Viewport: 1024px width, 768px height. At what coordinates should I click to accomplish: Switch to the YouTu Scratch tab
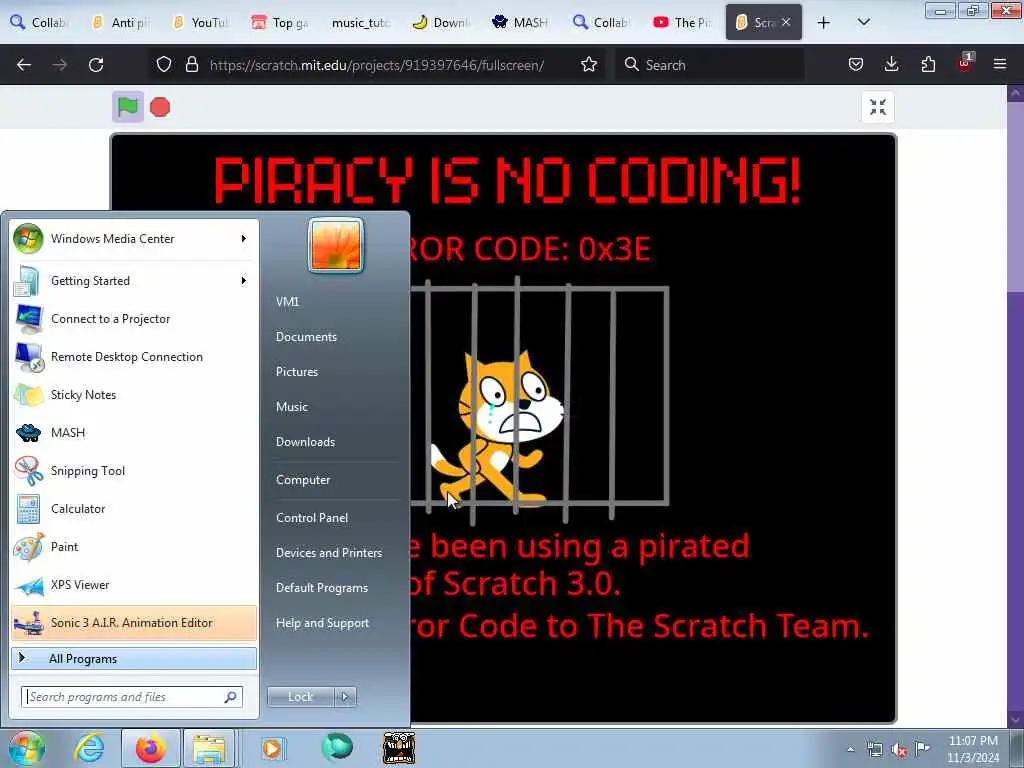[x=201, y=23]
